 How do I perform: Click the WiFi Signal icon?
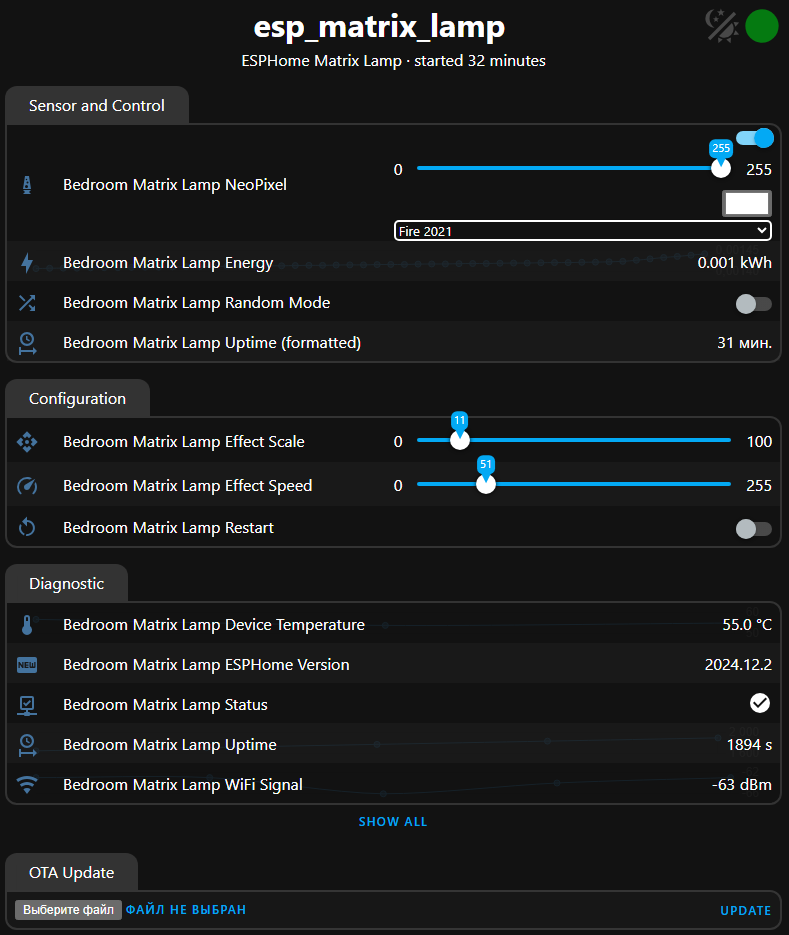pos(27,785)
